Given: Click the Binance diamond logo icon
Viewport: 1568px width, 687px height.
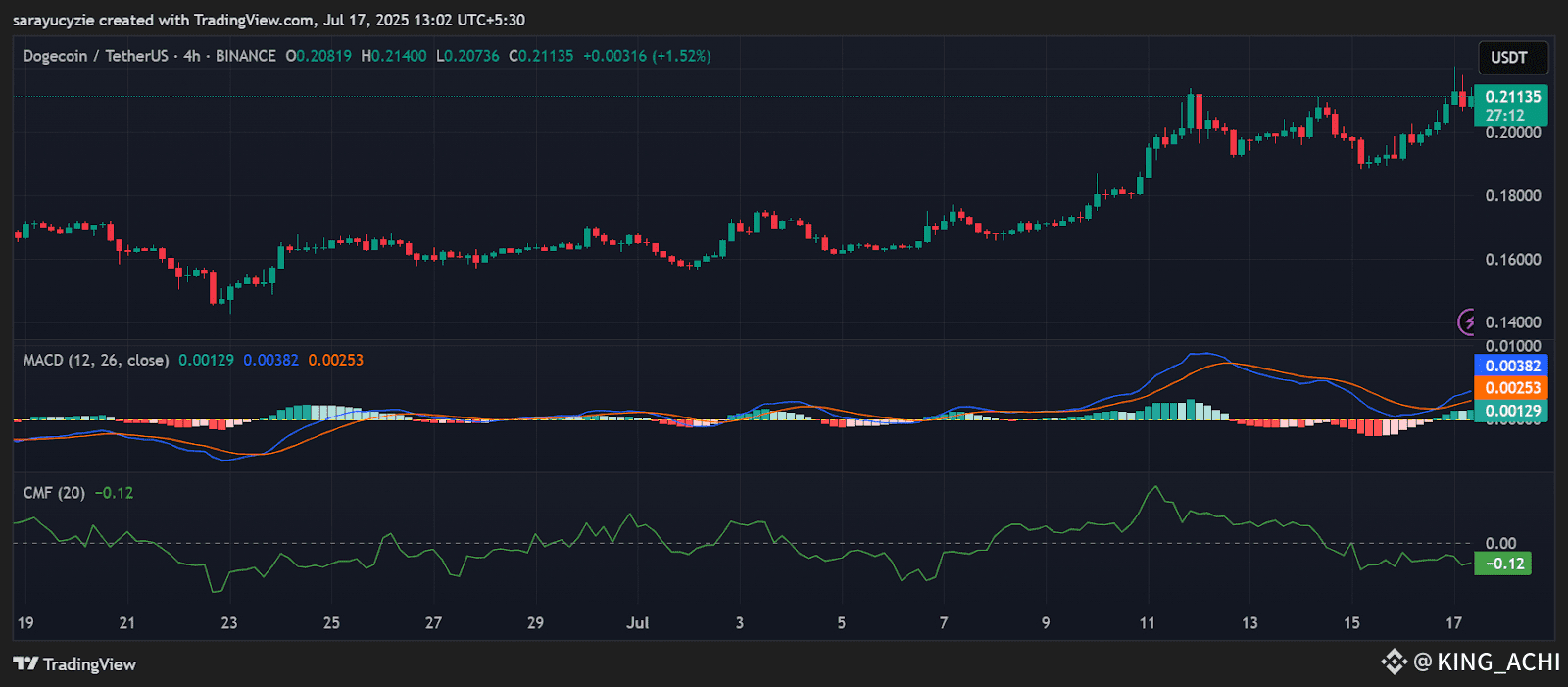Looking at the screenshot, I should pyautogui.click(x=1394, y=662).
